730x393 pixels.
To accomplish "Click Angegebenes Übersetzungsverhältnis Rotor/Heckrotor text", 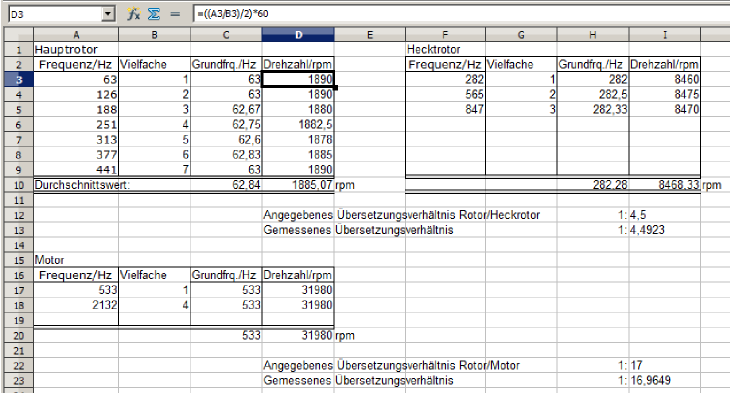I will (401, 215).
